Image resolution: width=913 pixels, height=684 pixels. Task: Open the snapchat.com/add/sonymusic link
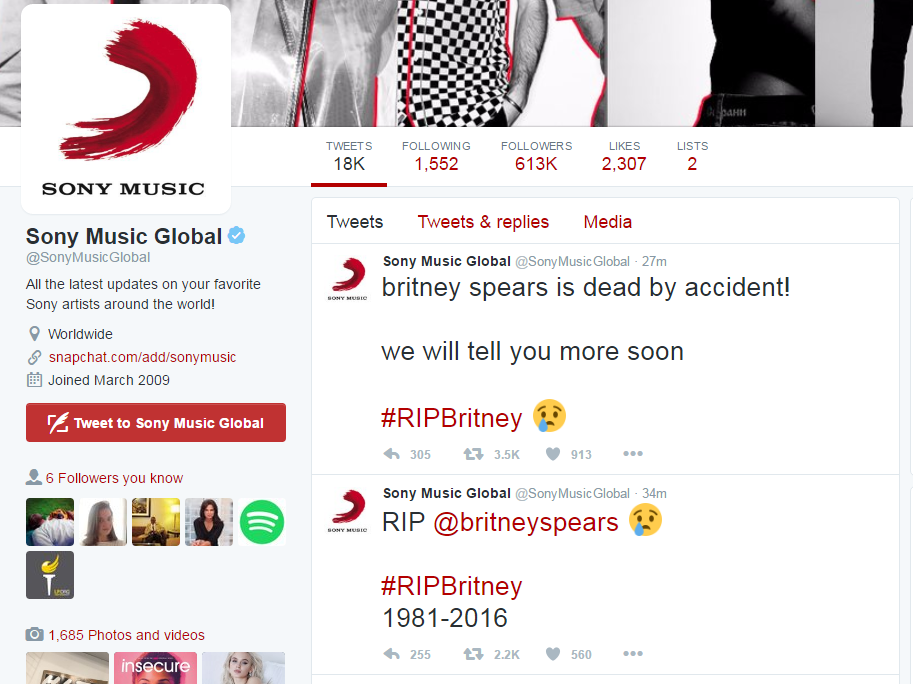coord(142,357)
